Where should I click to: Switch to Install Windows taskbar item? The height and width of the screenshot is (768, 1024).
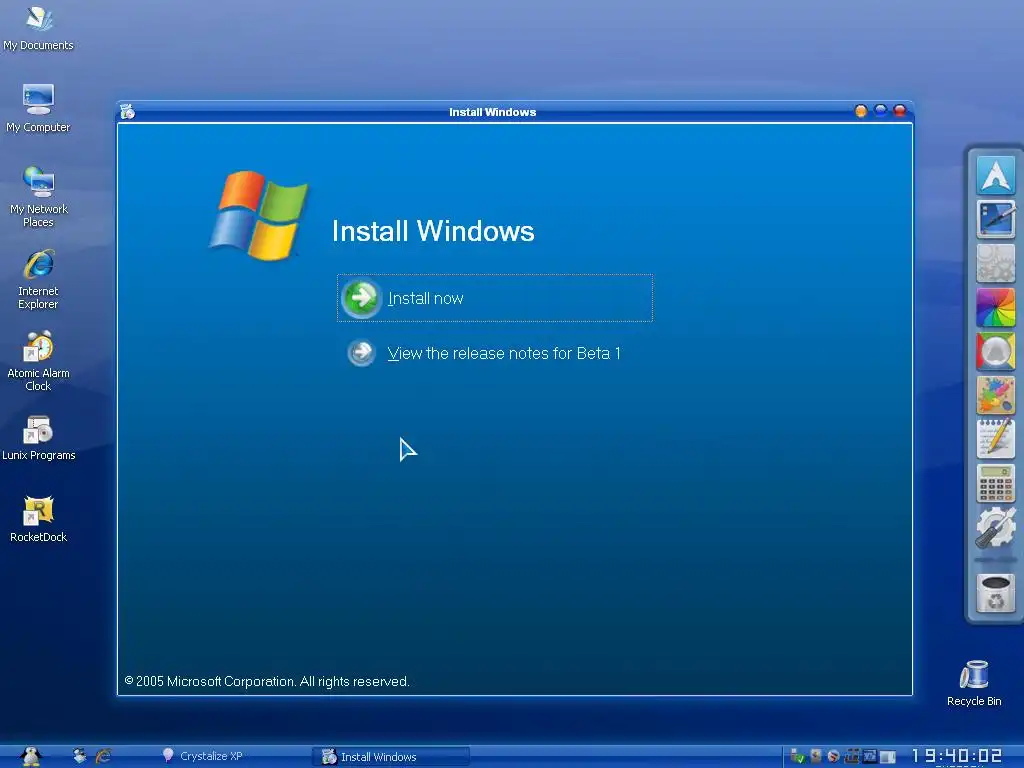[391, 756]
